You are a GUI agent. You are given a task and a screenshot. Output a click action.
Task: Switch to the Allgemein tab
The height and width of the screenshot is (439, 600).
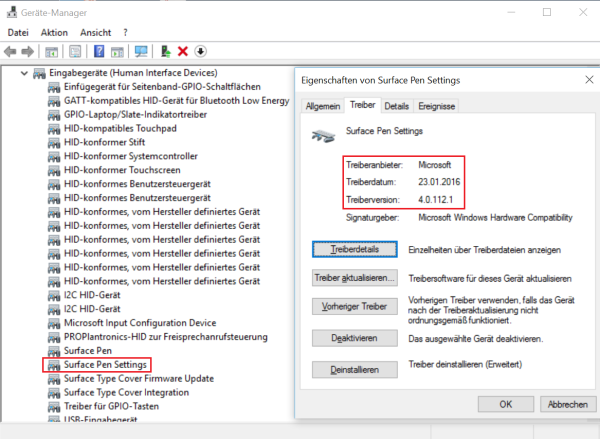pyautogui.click(x=323, y=106)
